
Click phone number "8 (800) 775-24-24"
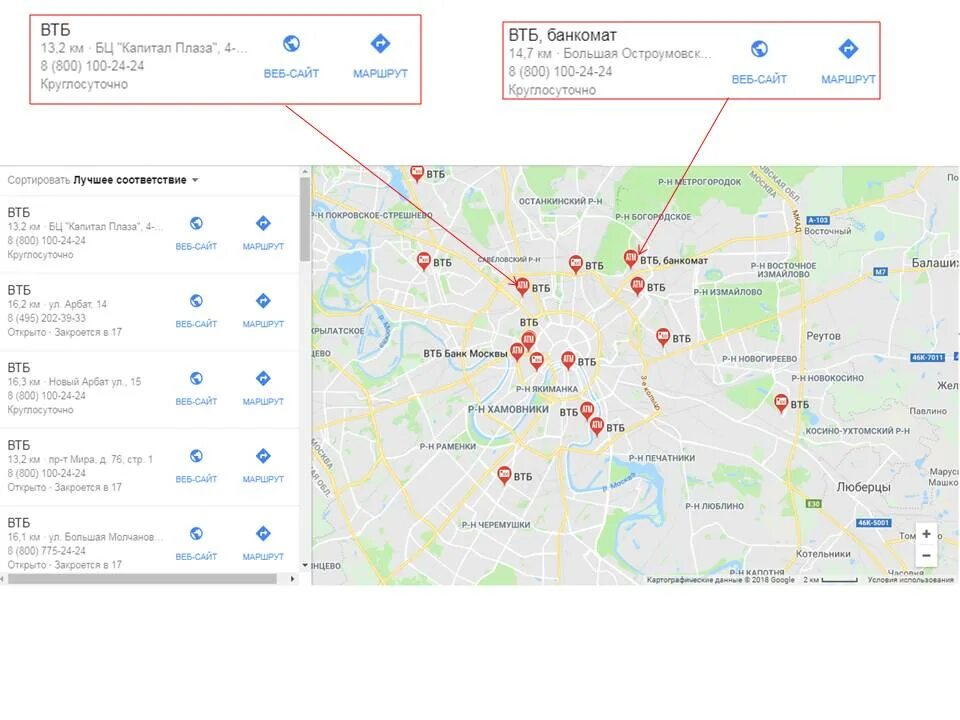(47, 551)
